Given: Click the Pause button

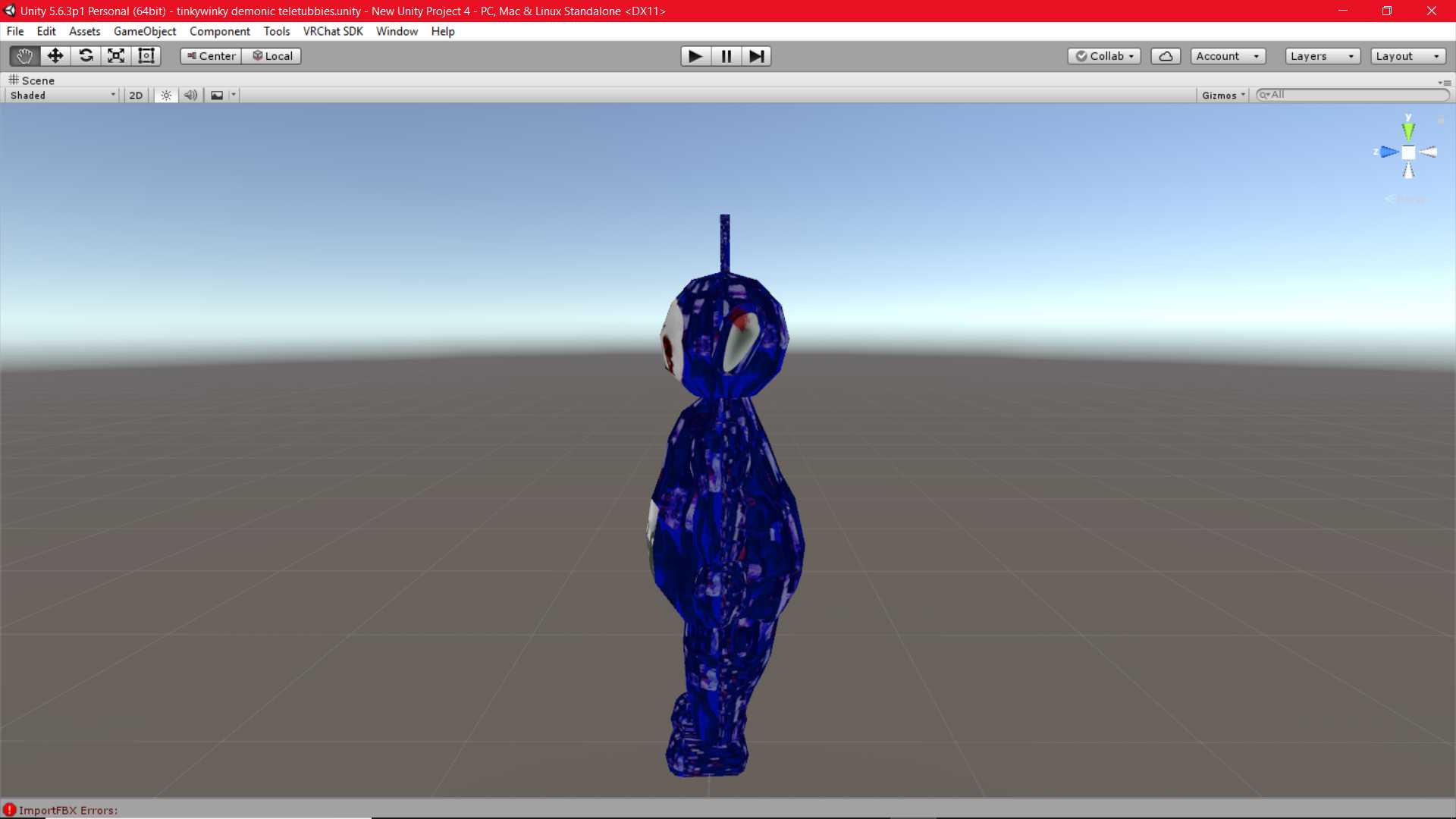Looking at the screenshot, I should coord(726,56).
